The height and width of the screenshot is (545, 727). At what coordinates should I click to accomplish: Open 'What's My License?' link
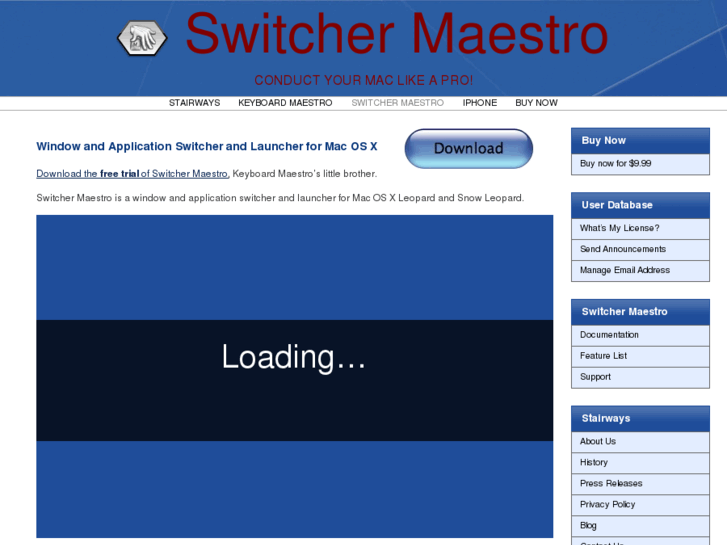640,229
